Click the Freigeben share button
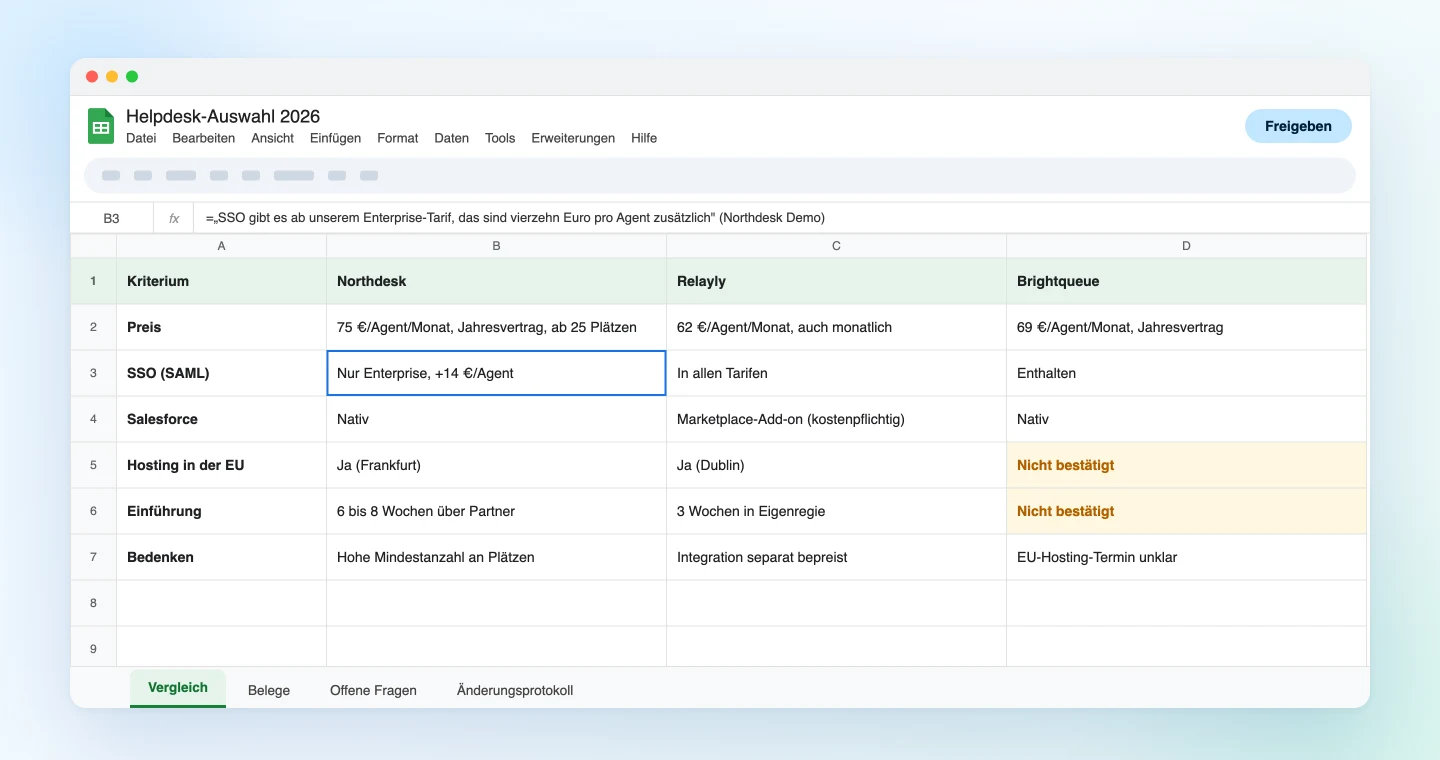The height and width of the screenshot is (760, 1440). pos(1298,126)
